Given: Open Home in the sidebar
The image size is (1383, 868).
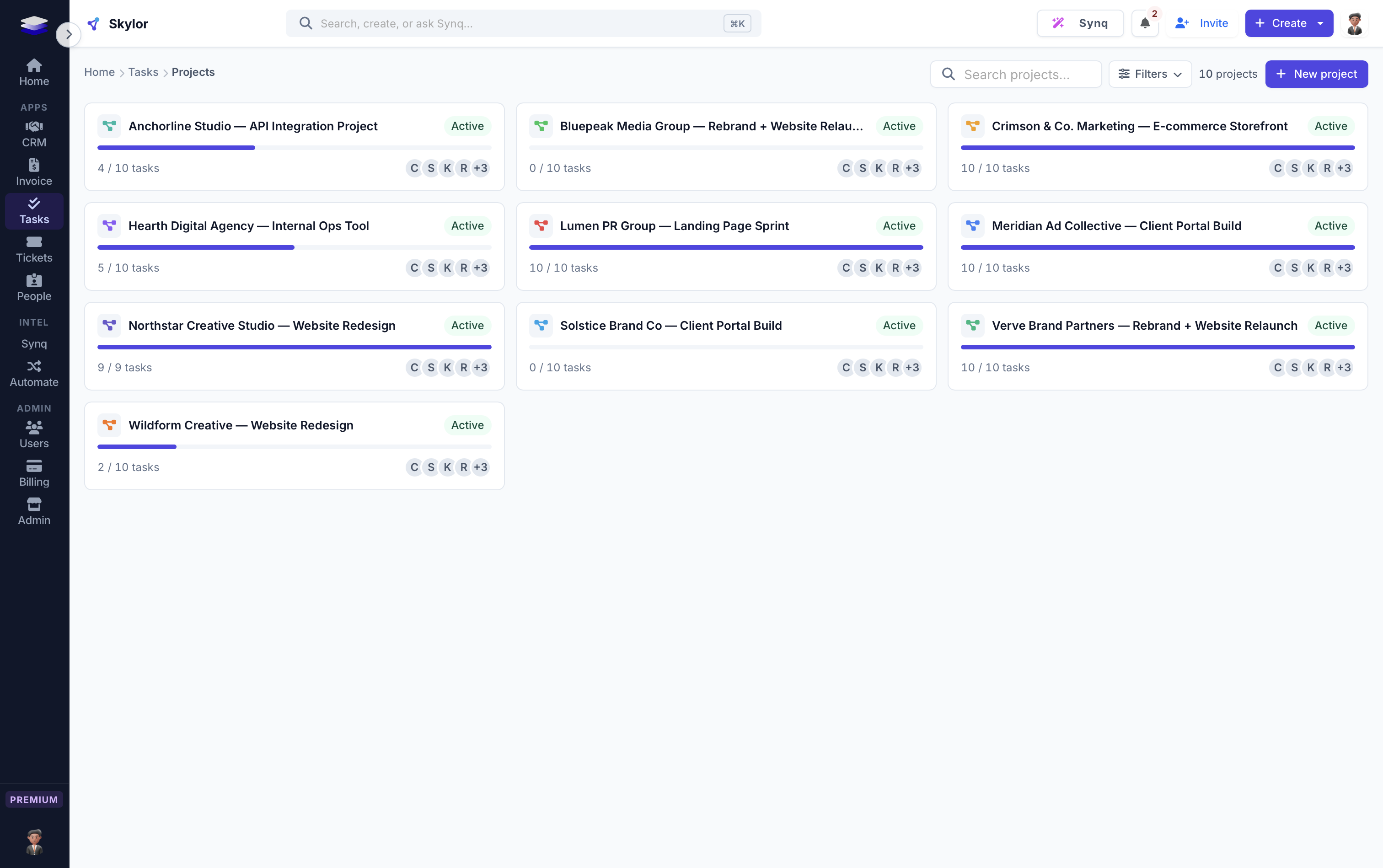Looking at the screenshot, I should coord(34,73).
